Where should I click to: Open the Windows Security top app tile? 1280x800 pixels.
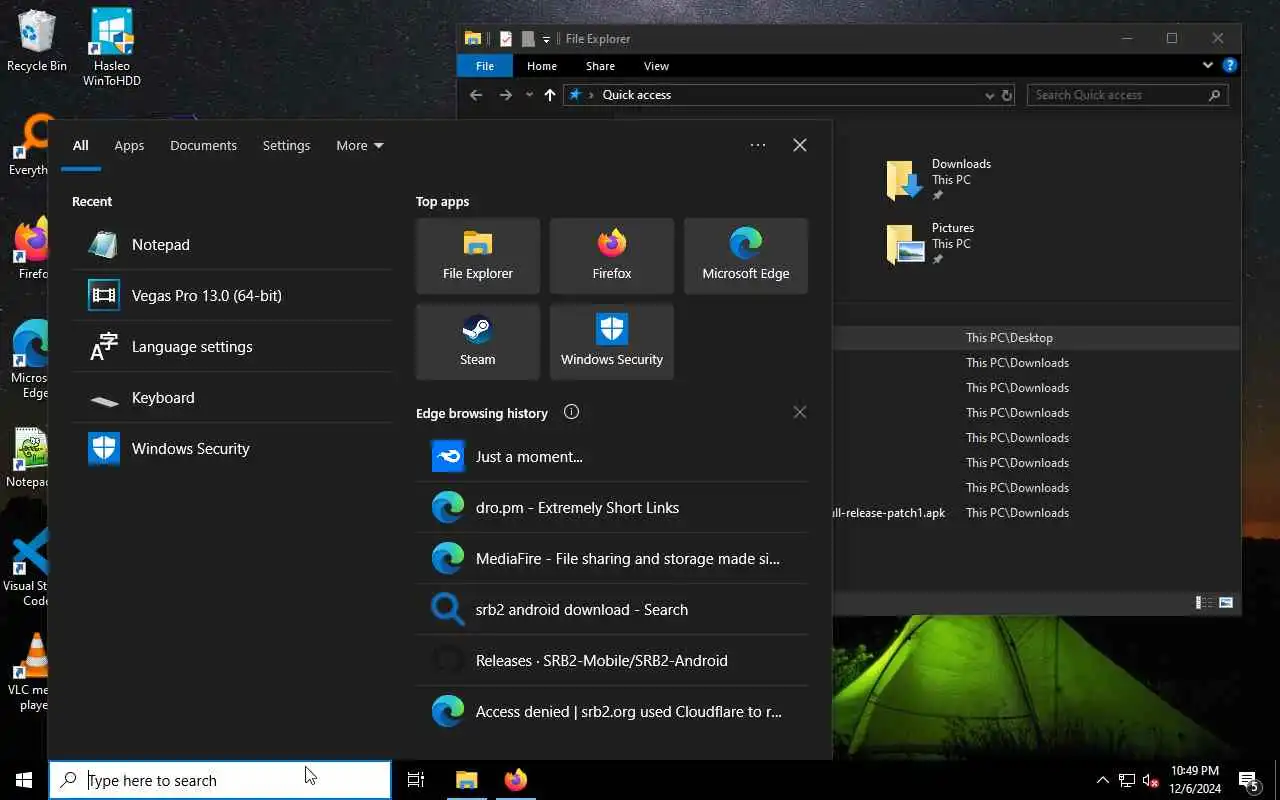pos(612,342)
